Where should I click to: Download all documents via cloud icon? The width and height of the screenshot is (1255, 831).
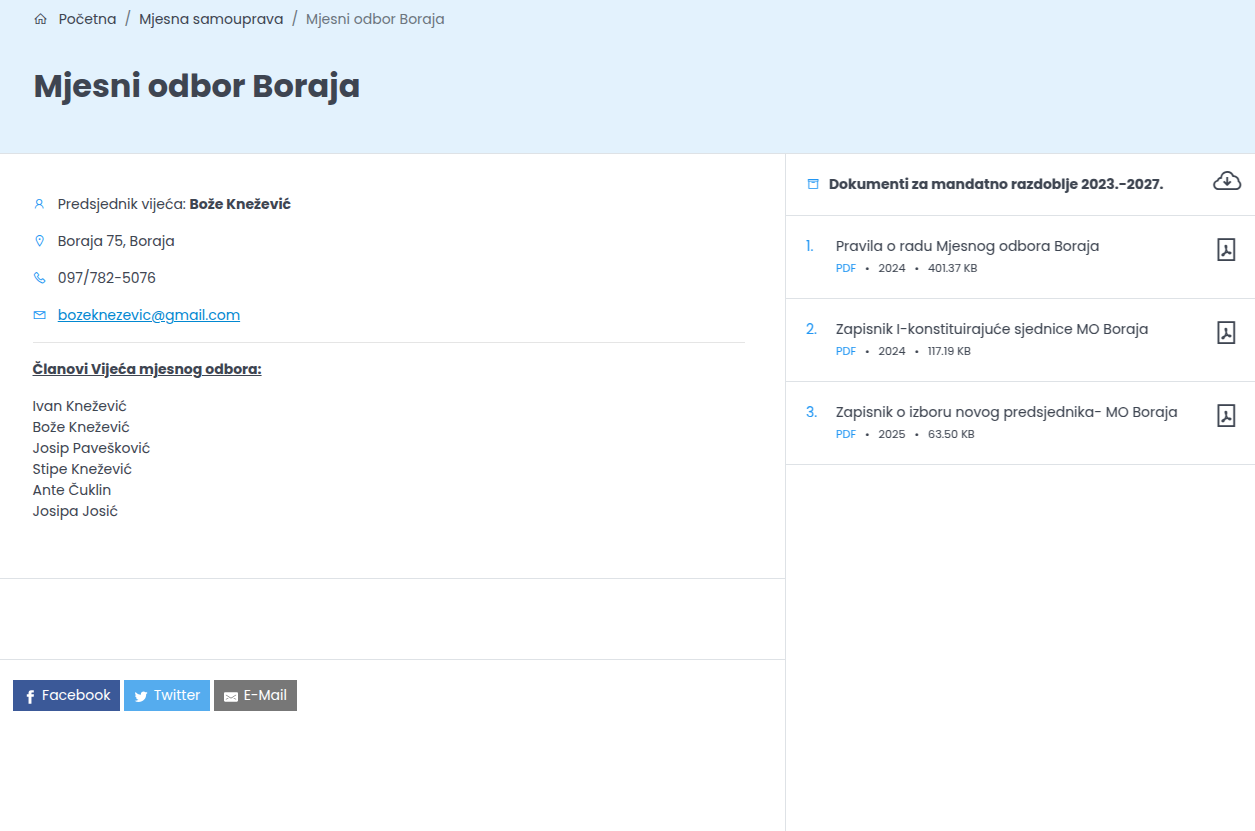point(1227,181)
